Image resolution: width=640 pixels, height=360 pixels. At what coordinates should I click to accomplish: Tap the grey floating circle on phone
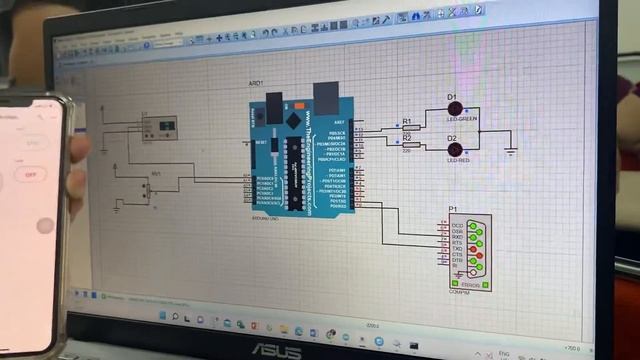point(45,226)
